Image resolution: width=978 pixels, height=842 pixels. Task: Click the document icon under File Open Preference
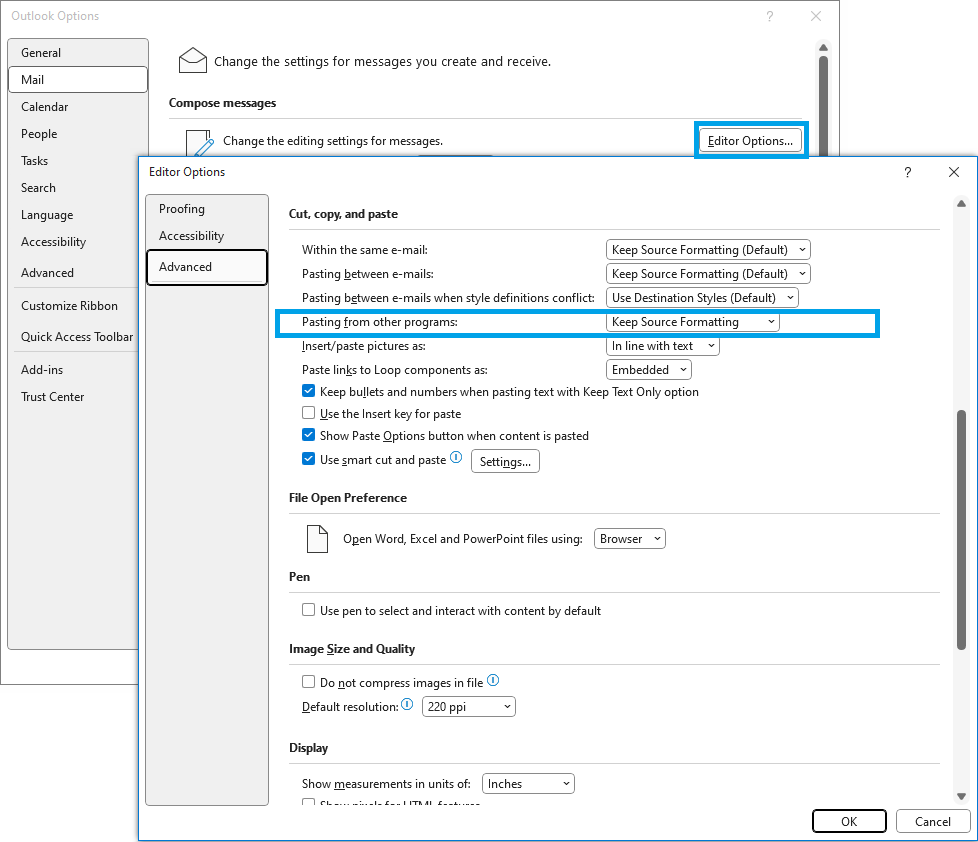[x=316, y=539]
